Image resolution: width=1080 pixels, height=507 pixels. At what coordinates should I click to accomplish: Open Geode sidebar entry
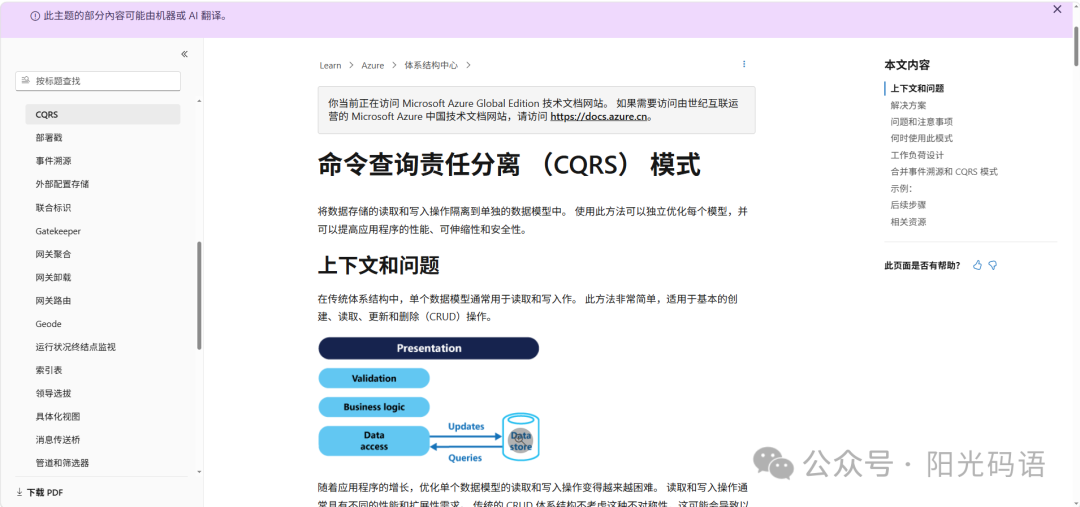[x=48, y=324]
